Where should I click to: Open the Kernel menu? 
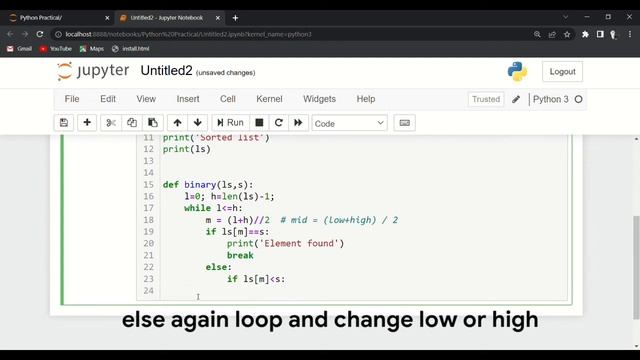click(269, 99)
